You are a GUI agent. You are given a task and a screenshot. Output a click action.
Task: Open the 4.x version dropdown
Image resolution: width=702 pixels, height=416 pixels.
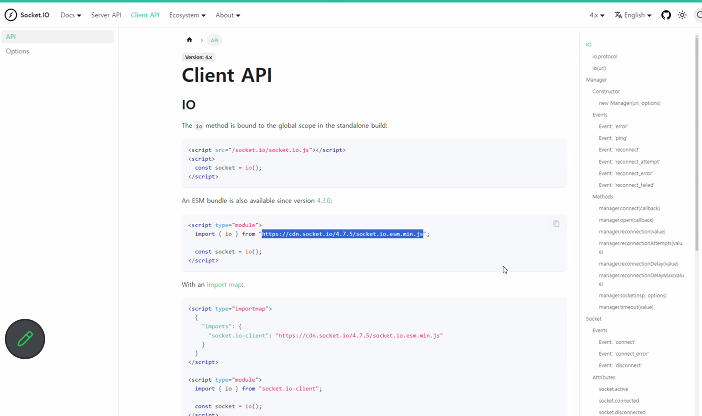(597, 15)
